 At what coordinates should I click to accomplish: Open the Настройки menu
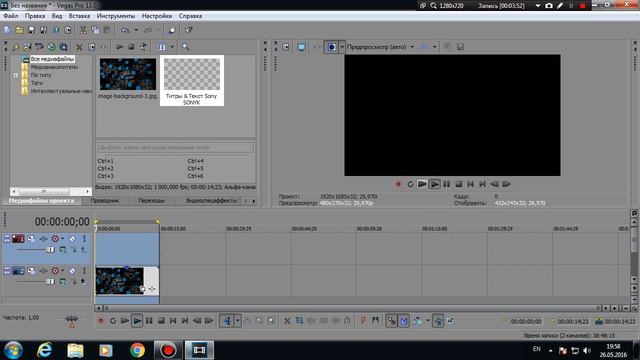157,16
